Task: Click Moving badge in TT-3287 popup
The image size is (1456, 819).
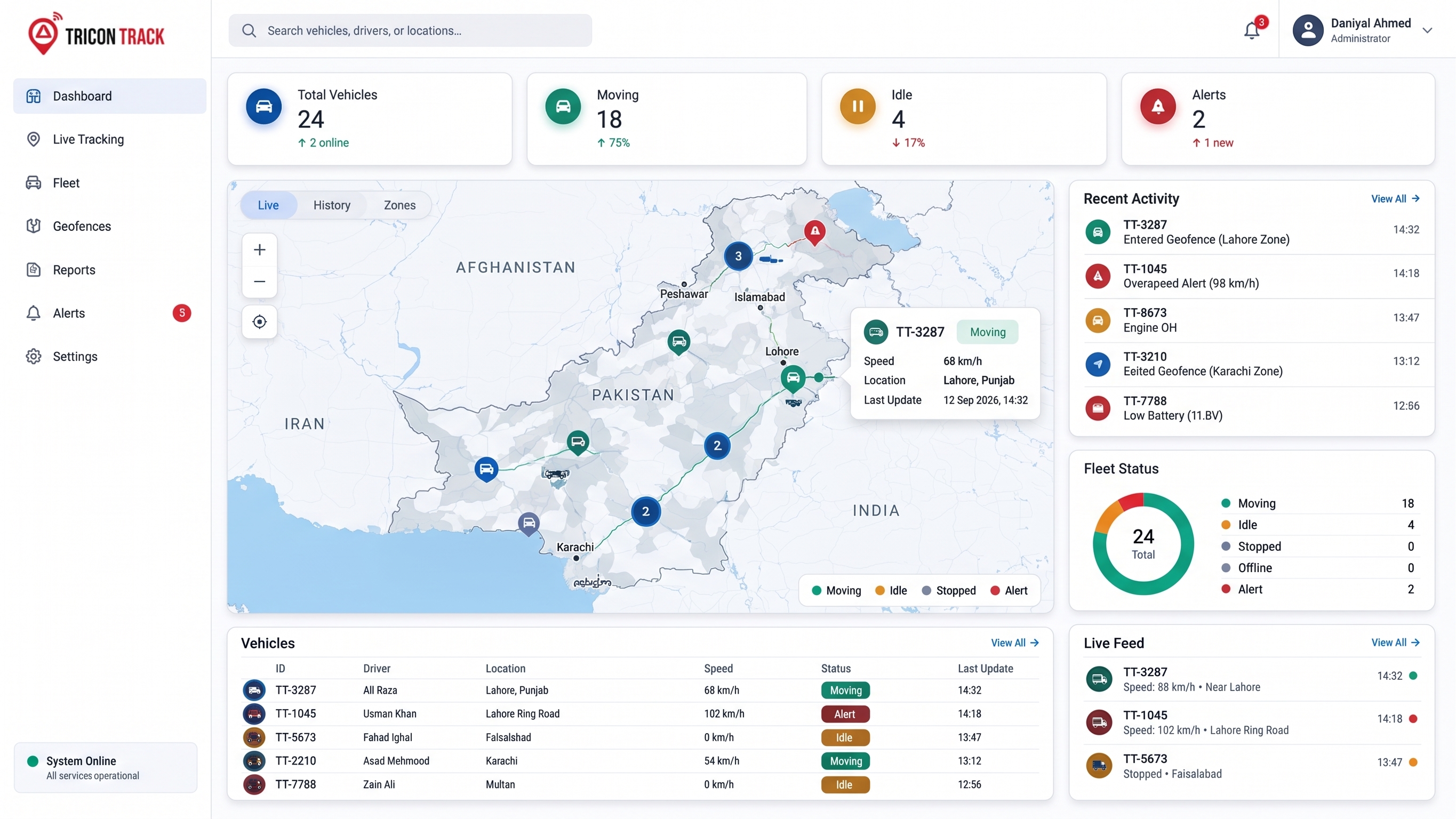Action: coord(987,332)
